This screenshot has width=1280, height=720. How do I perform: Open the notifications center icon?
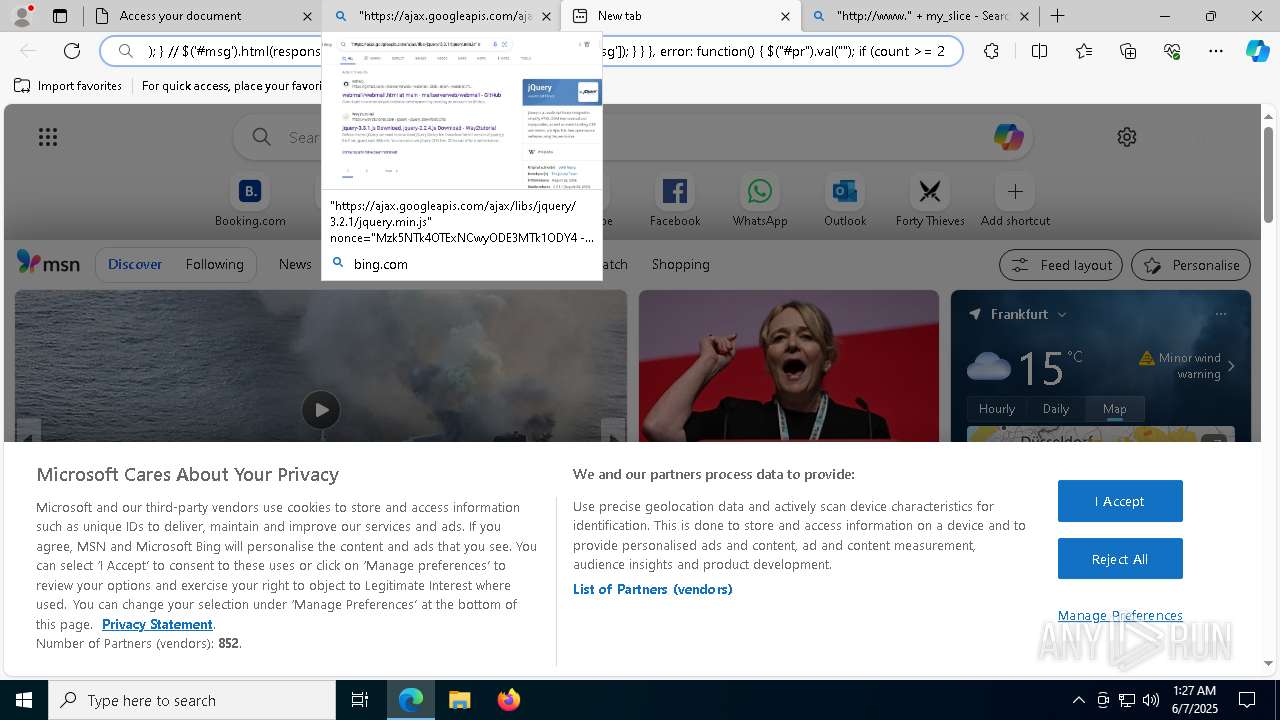click(1248, 700)
